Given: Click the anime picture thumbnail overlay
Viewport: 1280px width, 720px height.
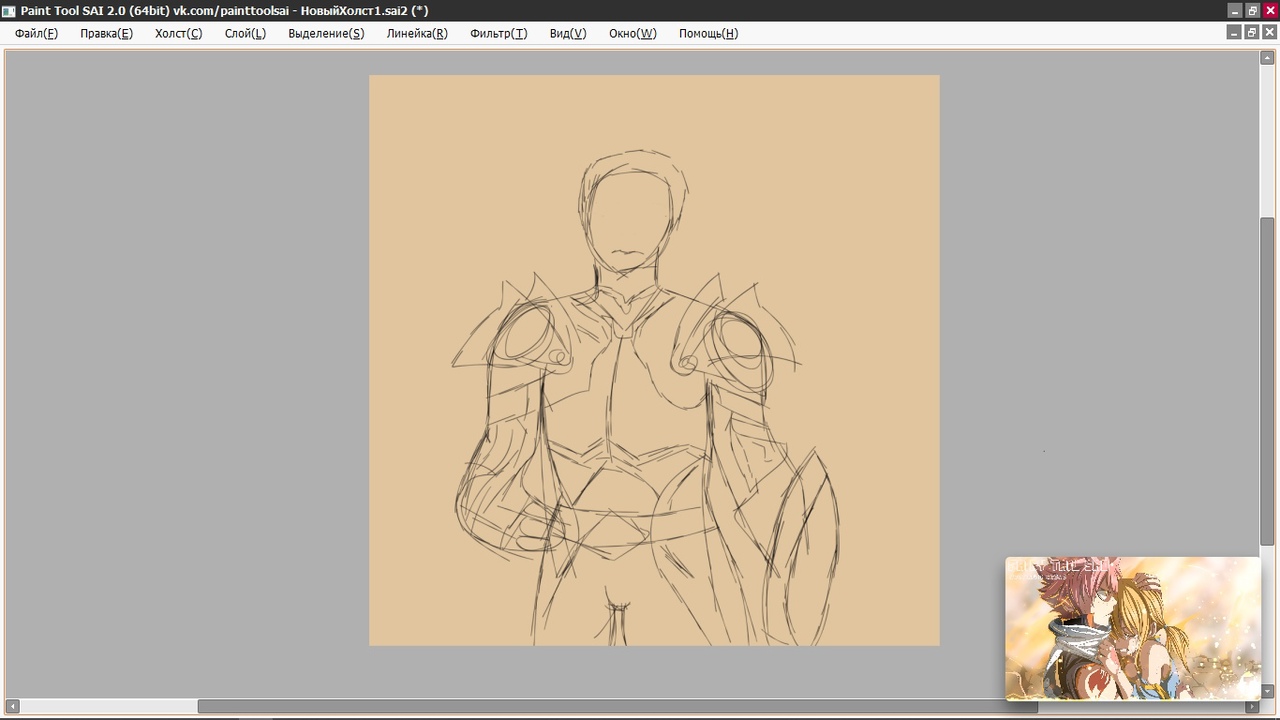Looking at the screenshot, I should [1132, 628].
